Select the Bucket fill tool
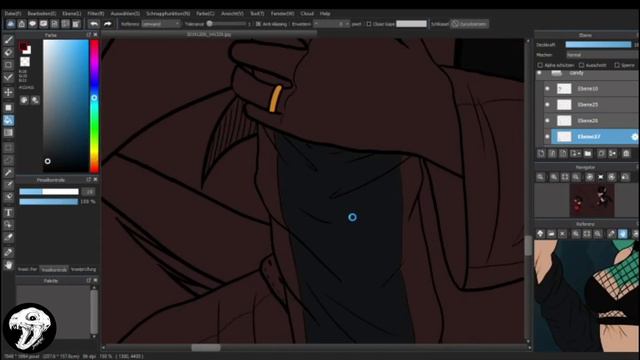The image size is (640, 360). click(x=8, y=120)
